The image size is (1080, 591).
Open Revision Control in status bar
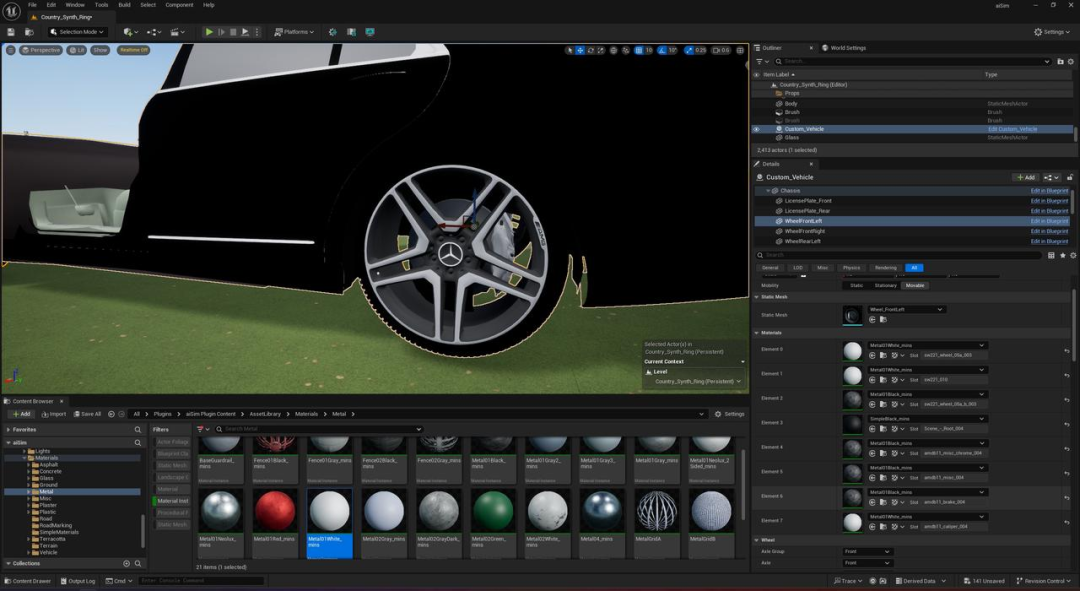[x=1043, y=581]
